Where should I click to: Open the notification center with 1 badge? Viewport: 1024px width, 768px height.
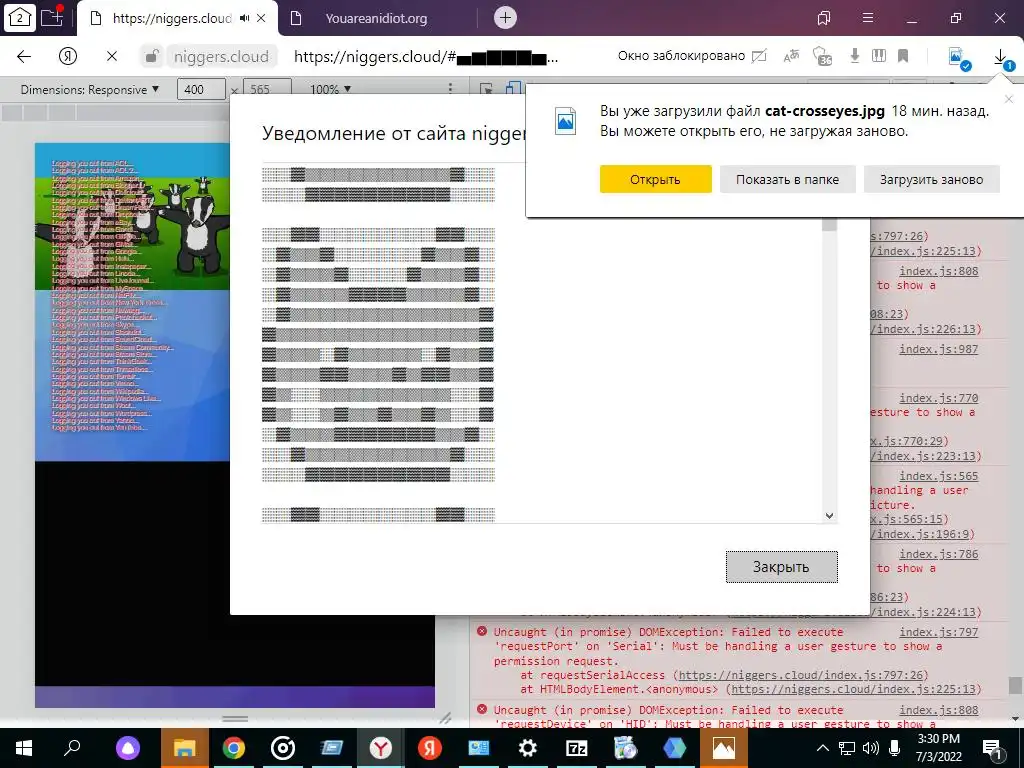pos(993,749)
